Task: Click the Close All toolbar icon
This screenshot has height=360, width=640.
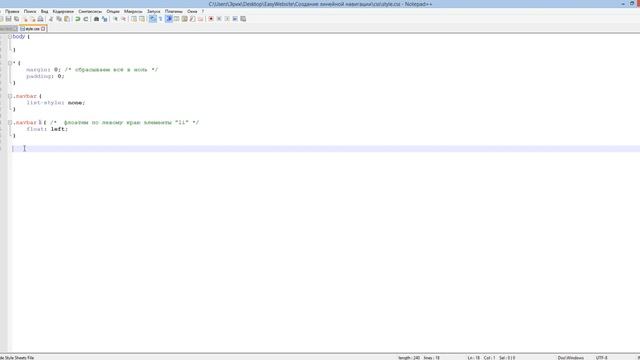Action: (33, 19)
